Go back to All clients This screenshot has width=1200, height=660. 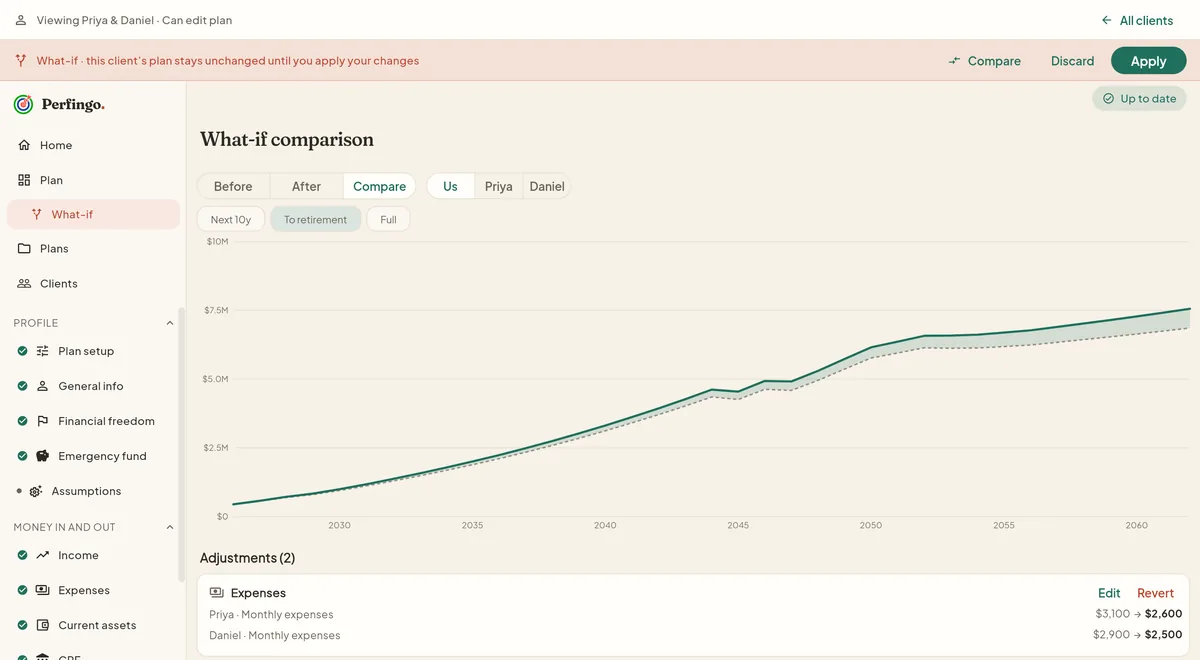click(x=1136, y=20)
